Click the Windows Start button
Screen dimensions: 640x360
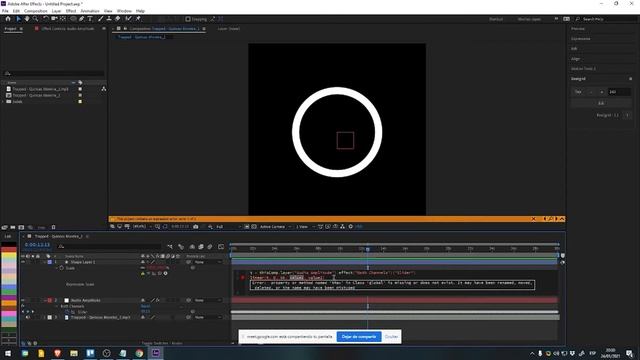[x=8, y=353]
